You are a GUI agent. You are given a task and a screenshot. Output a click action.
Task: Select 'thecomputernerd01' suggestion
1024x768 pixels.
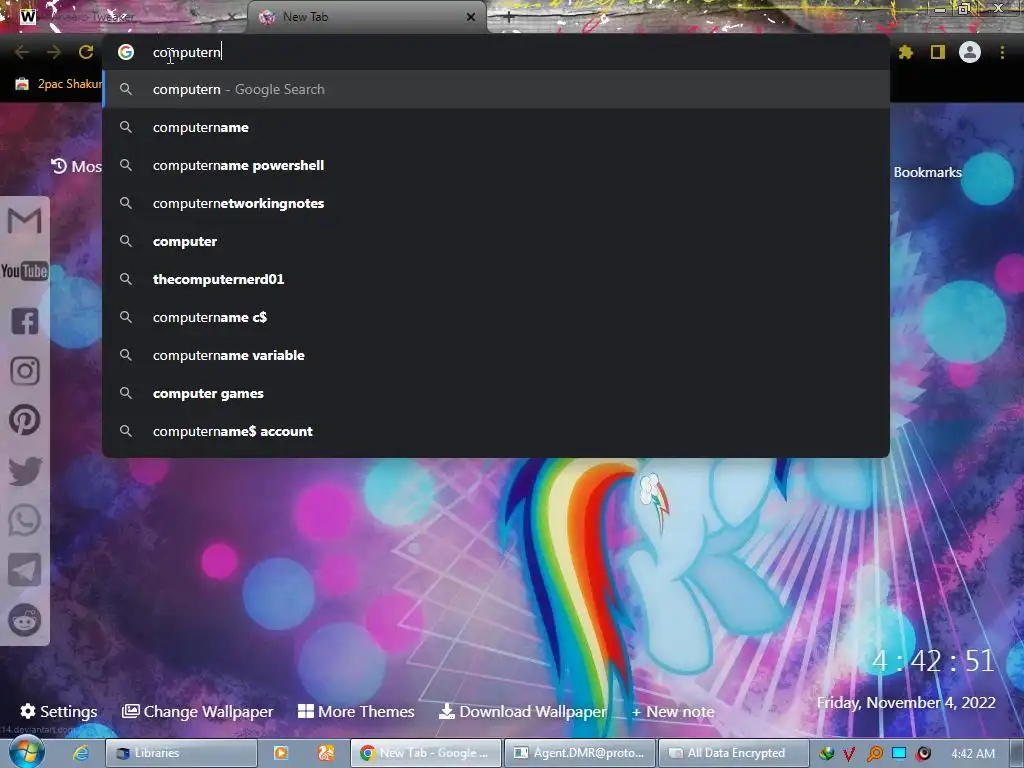coord(496,280)
